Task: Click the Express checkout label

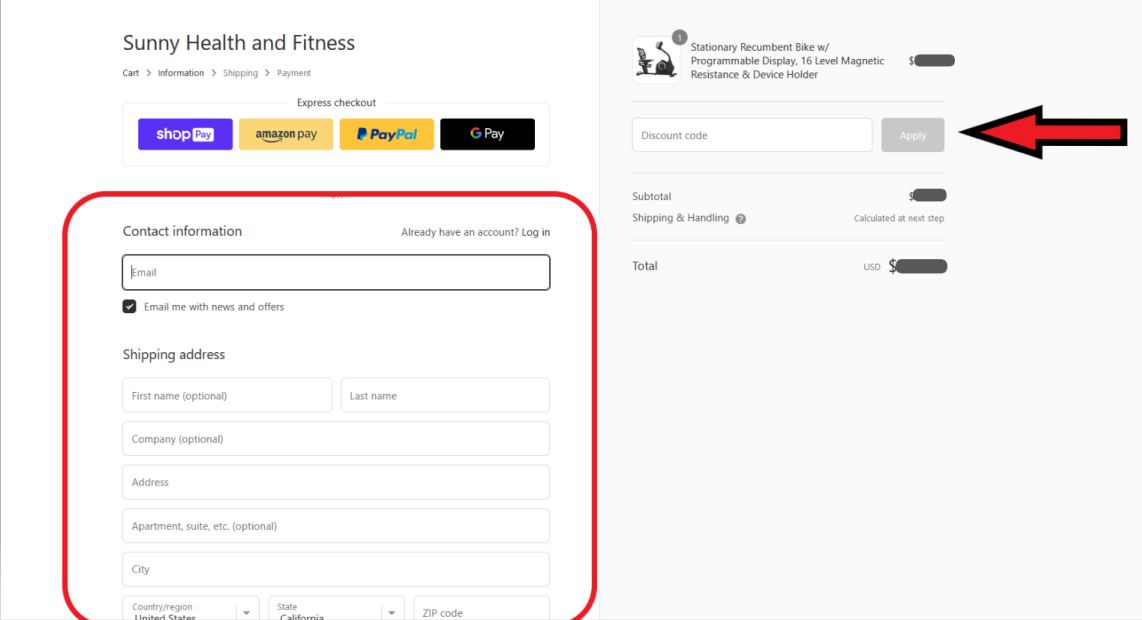Action: coord(336,103)
